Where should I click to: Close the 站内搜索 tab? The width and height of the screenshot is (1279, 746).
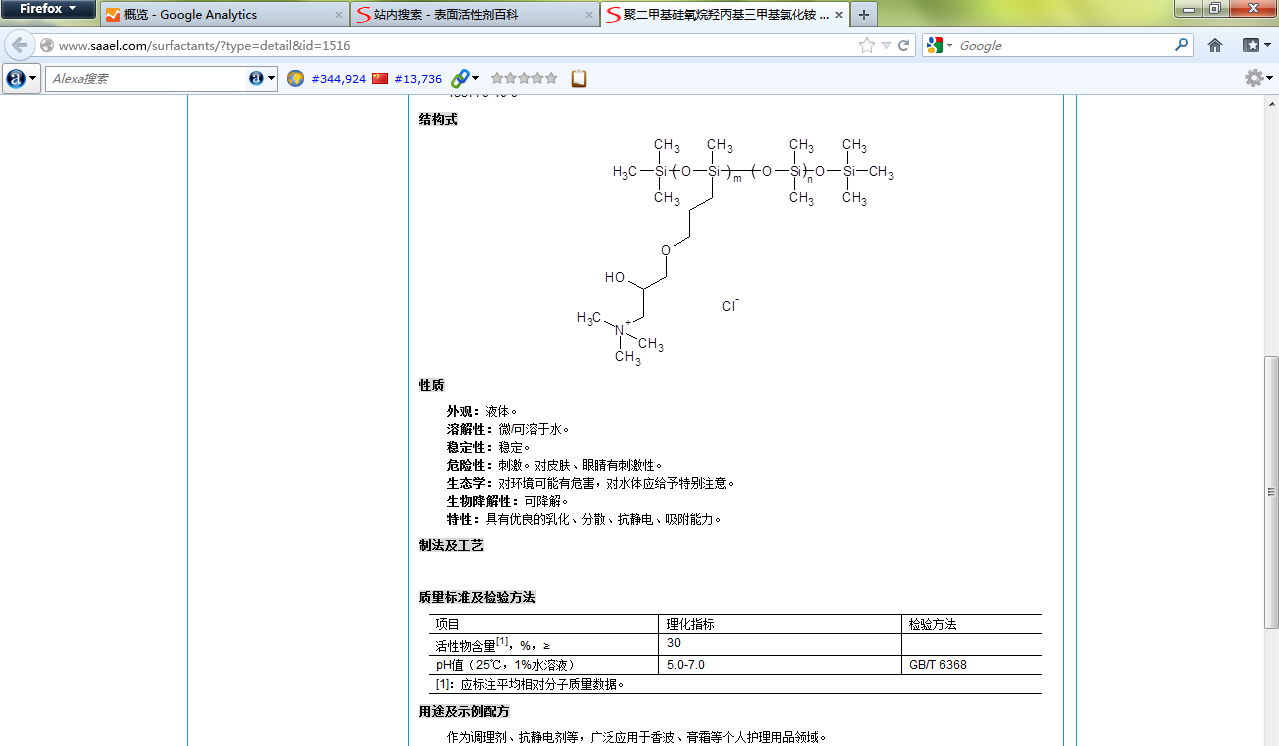587,15
